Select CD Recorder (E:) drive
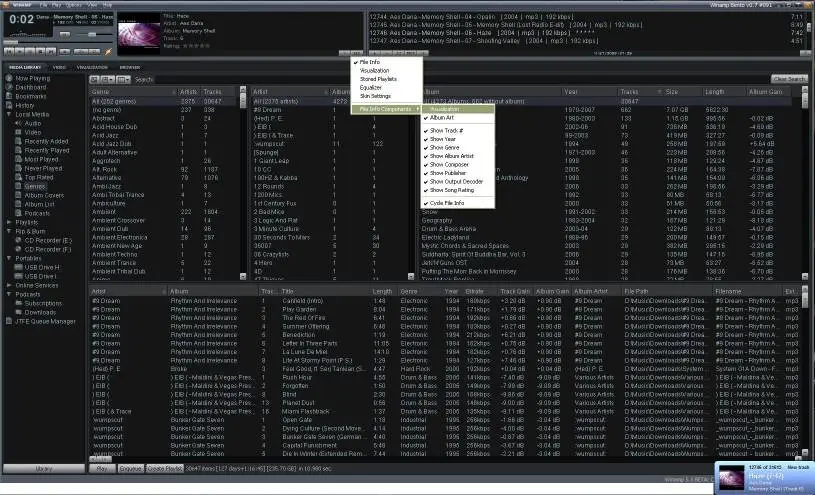 pyautogui.click(x=48, y=240)
